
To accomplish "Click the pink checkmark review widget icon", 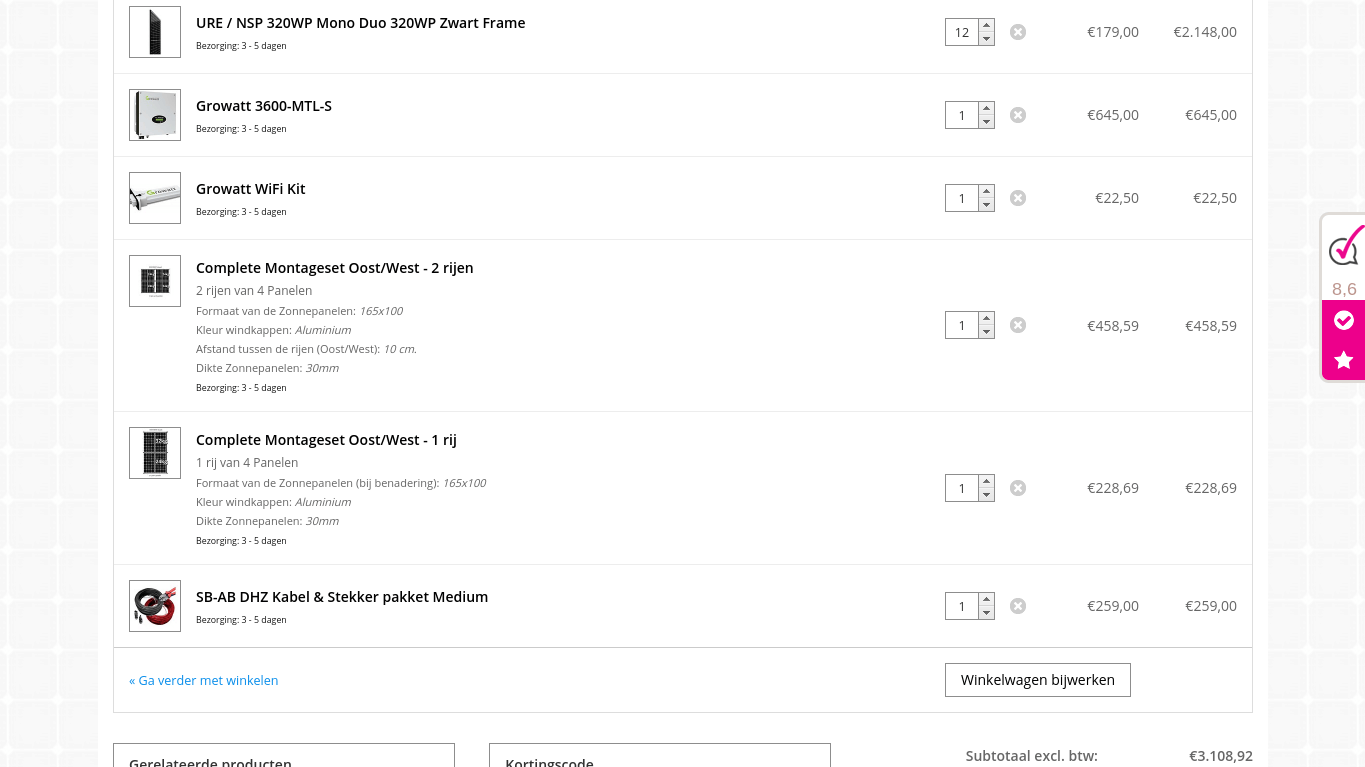I will tap(1344, 320).
